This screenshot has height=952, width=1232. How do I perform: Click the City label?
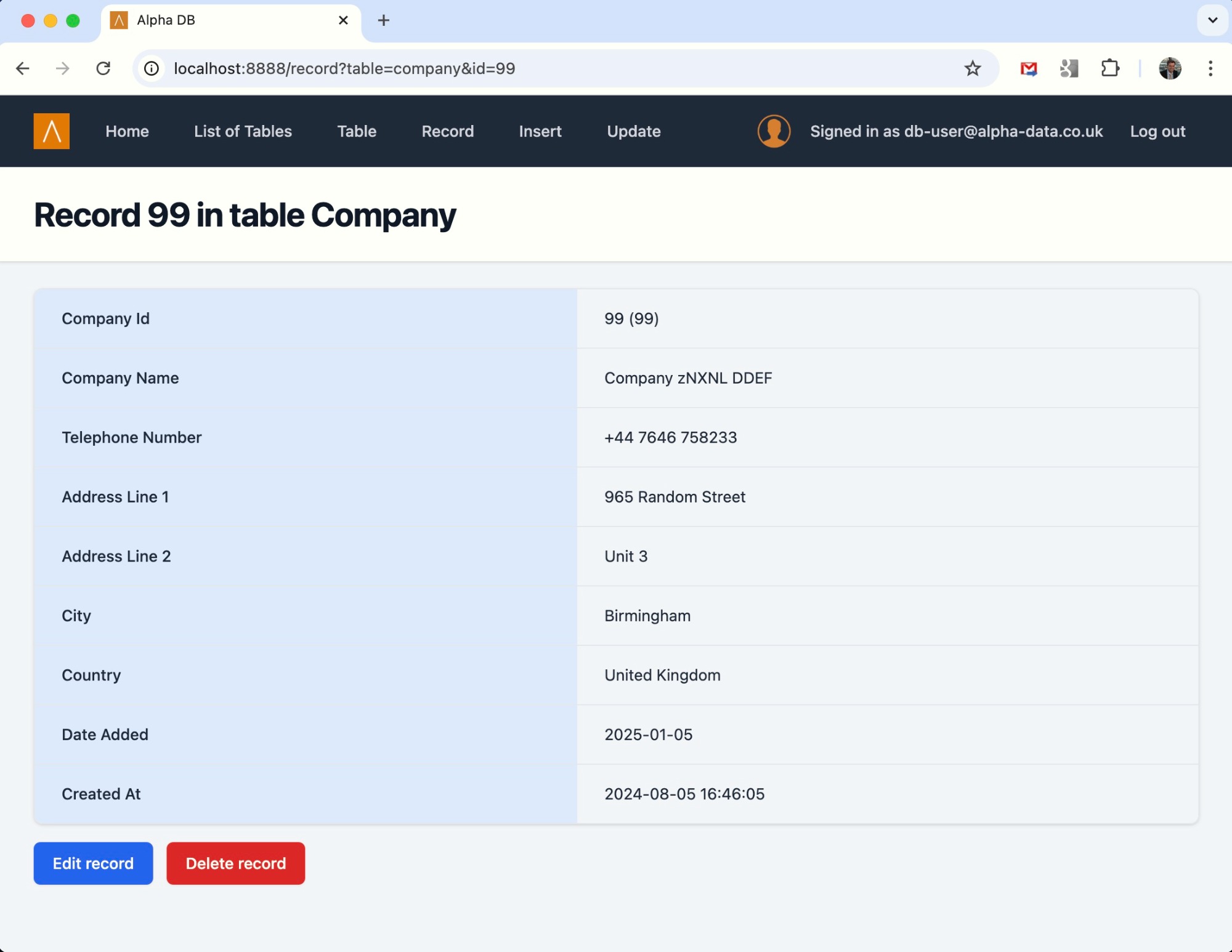coord(76,616)
